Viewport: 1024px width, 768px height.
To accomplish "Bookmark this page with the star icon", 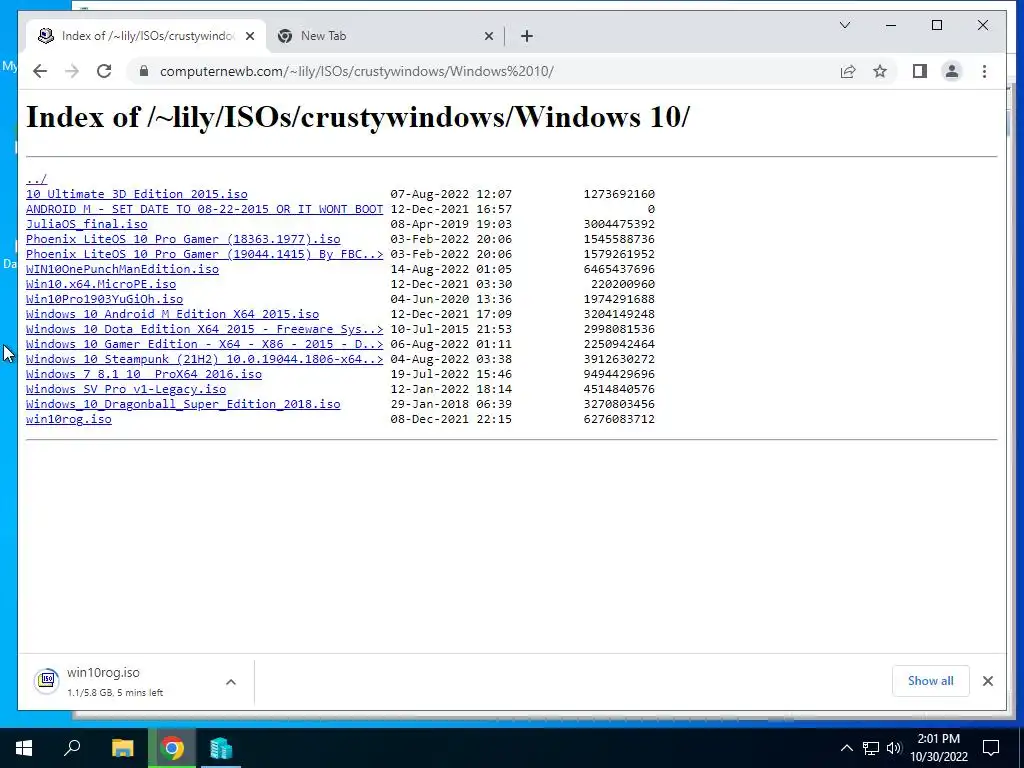I will click(880, 71).
